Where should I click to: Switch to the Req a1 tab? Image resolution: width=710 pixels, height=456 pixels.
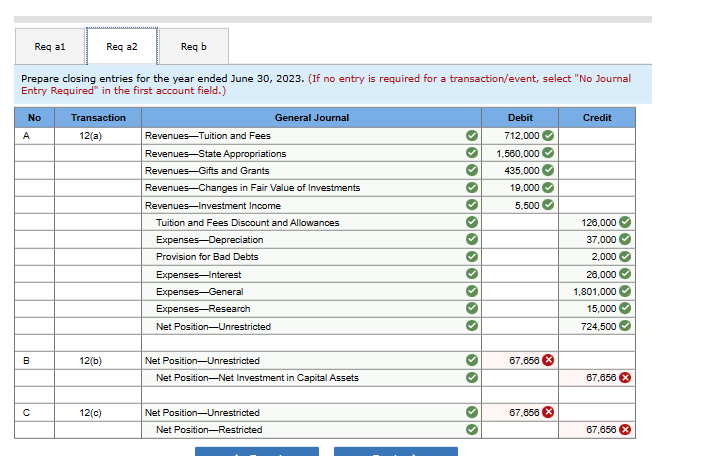tap(50, 46)
